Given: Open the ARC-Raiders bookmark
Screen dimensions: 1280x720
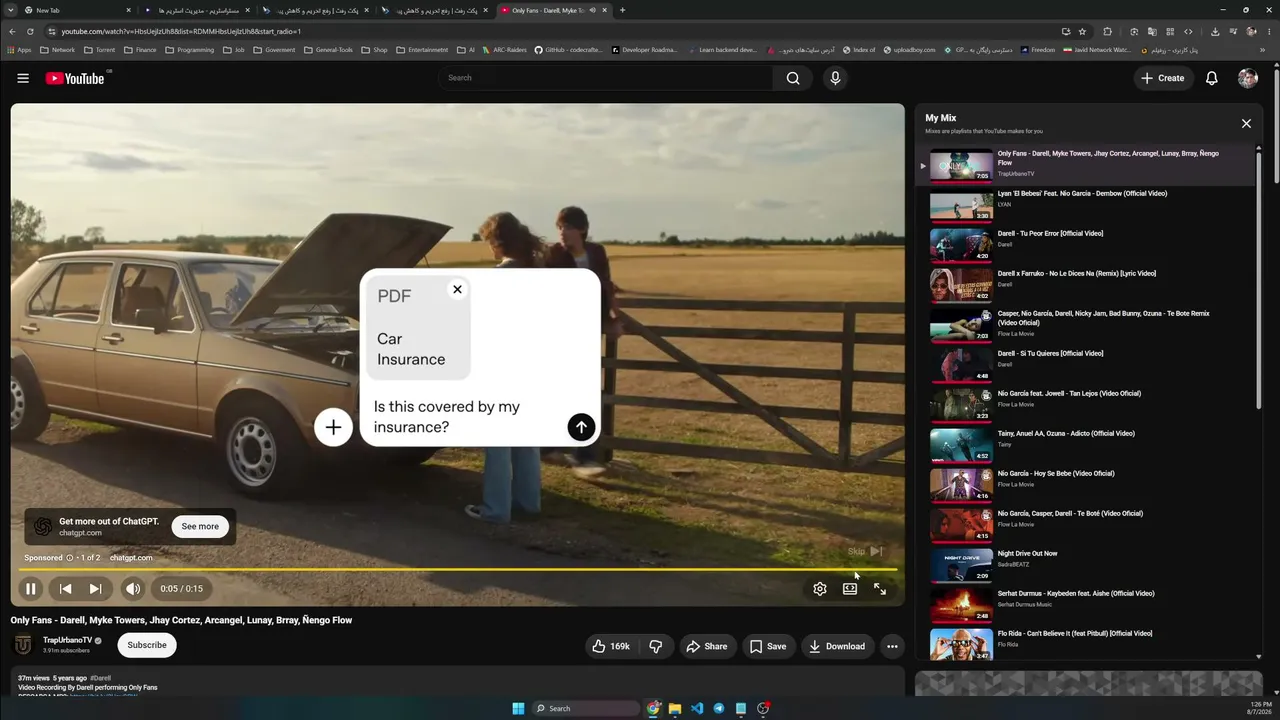Looking at the screenshot, I should (x=504, y=50).
